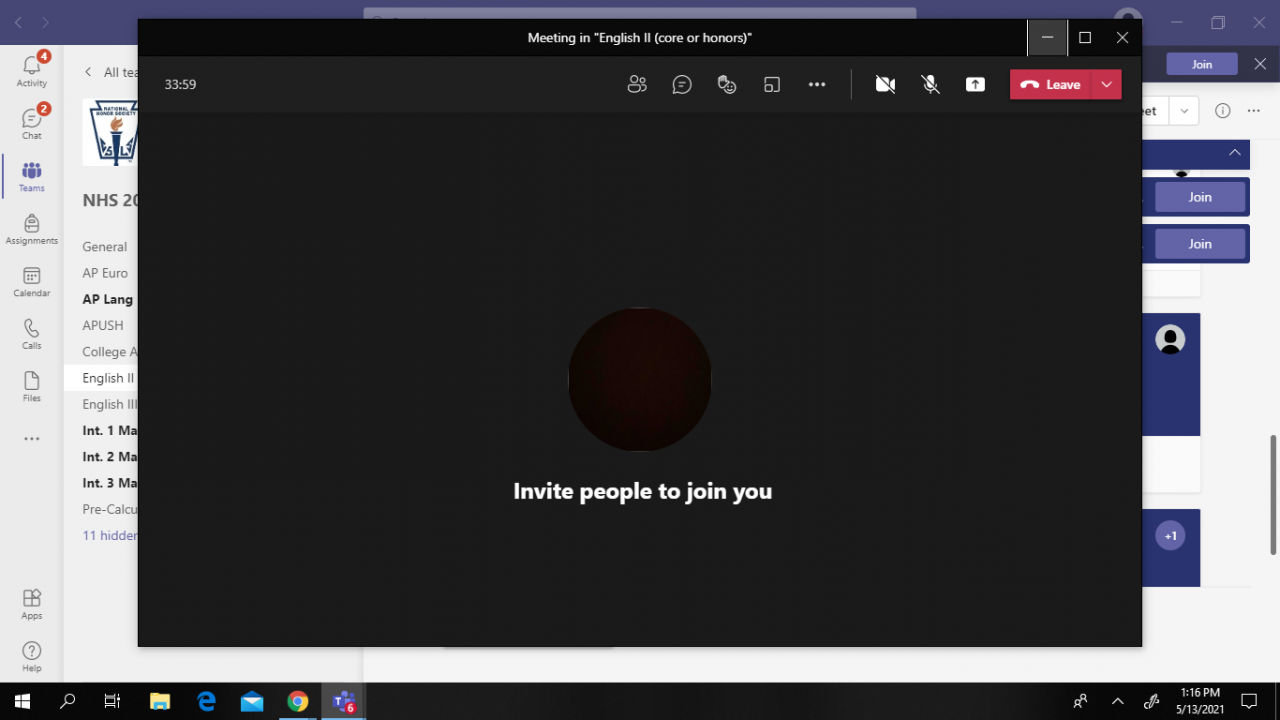This screenshot has height=720, width=1280.
Task: Select the AP Lang channel
Action: pos(108,299)
